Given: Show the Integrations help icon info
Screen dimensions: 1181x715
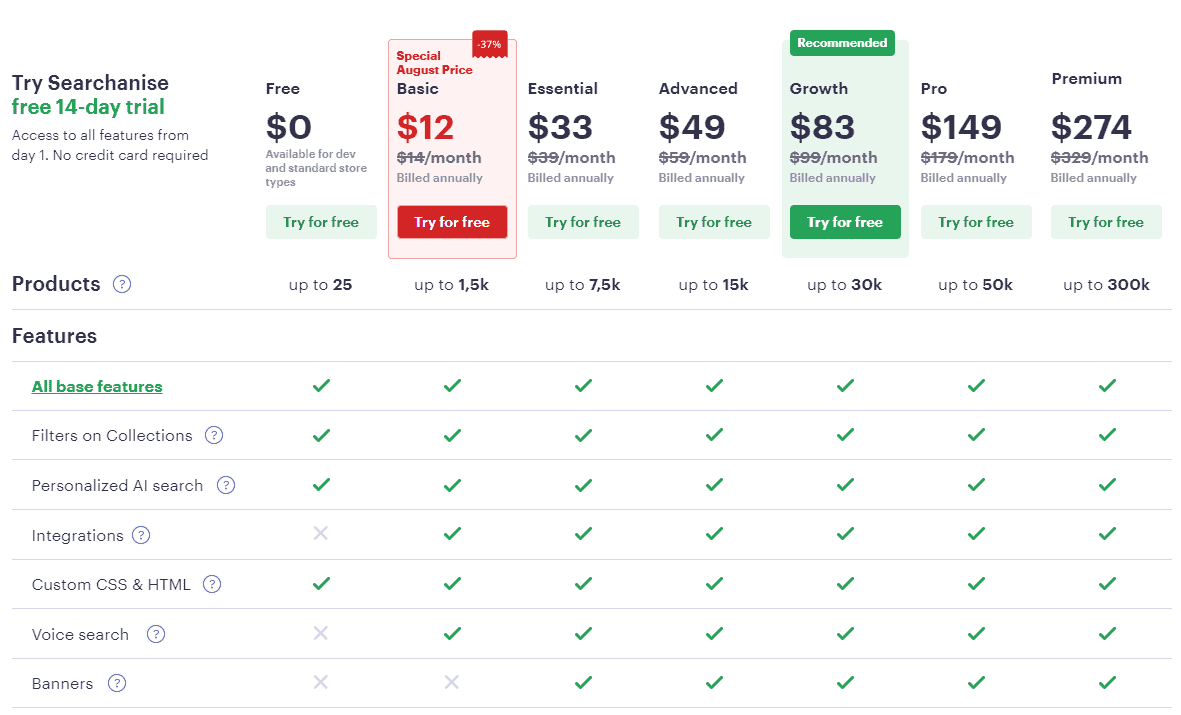Looking at the screenshot, I should (141, 535).
